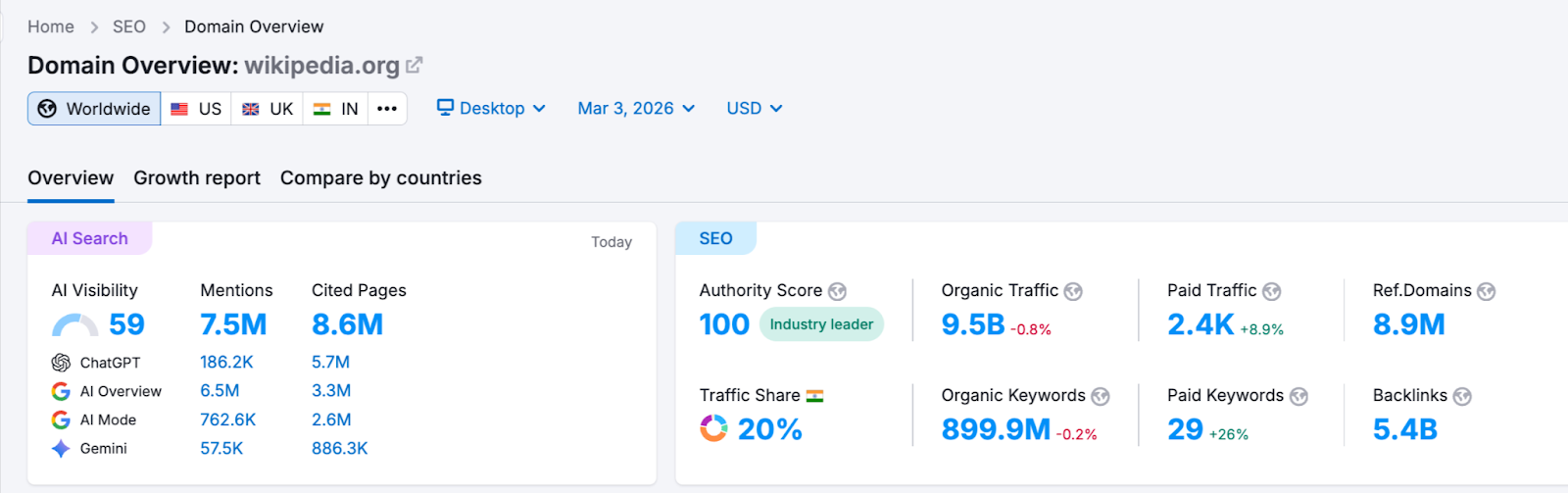The width and height of the screenshot is (1568, 493).
Task: Open AI Visibility score 59
Action: point(127,324)
